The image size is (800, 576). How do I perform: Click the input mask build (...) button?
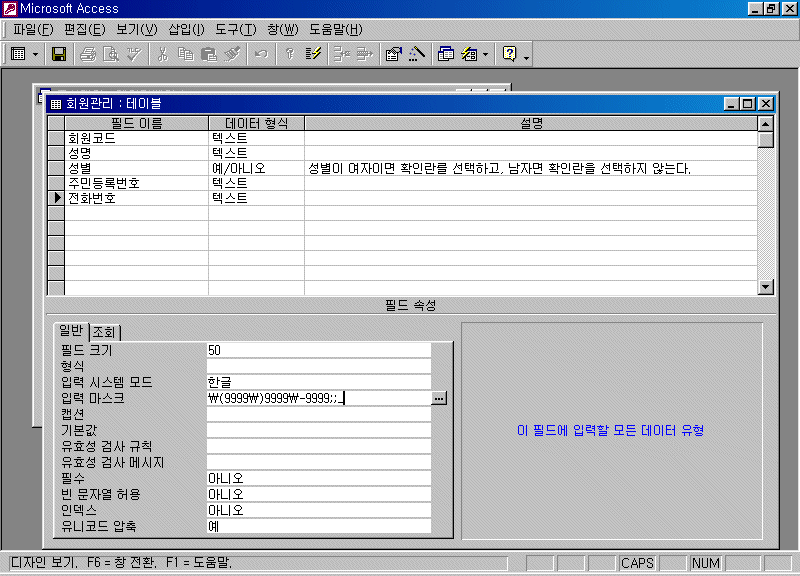(x=439, y=398)
